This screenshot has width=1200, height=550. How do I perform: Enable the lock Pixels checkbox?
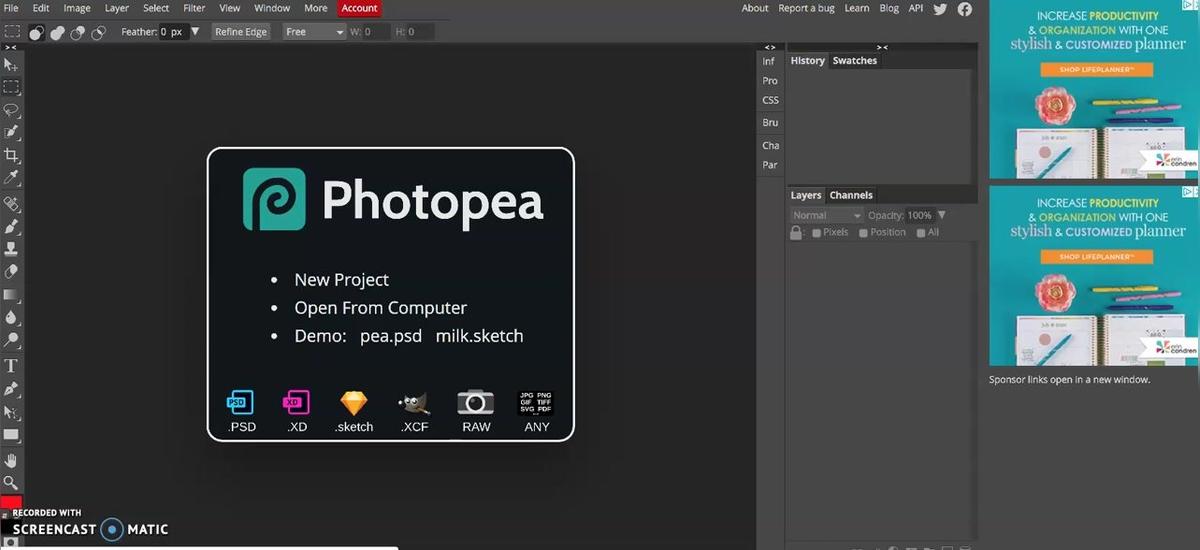[x=817, y=233]
